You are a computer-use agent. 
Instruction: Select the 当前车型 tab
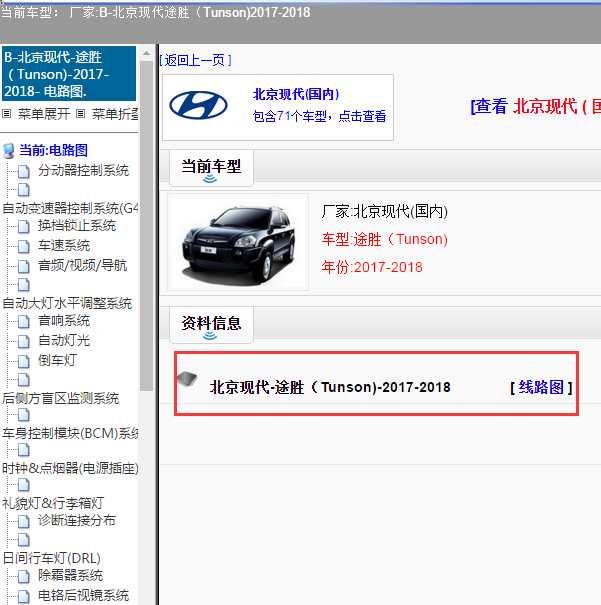click(211, 168)
